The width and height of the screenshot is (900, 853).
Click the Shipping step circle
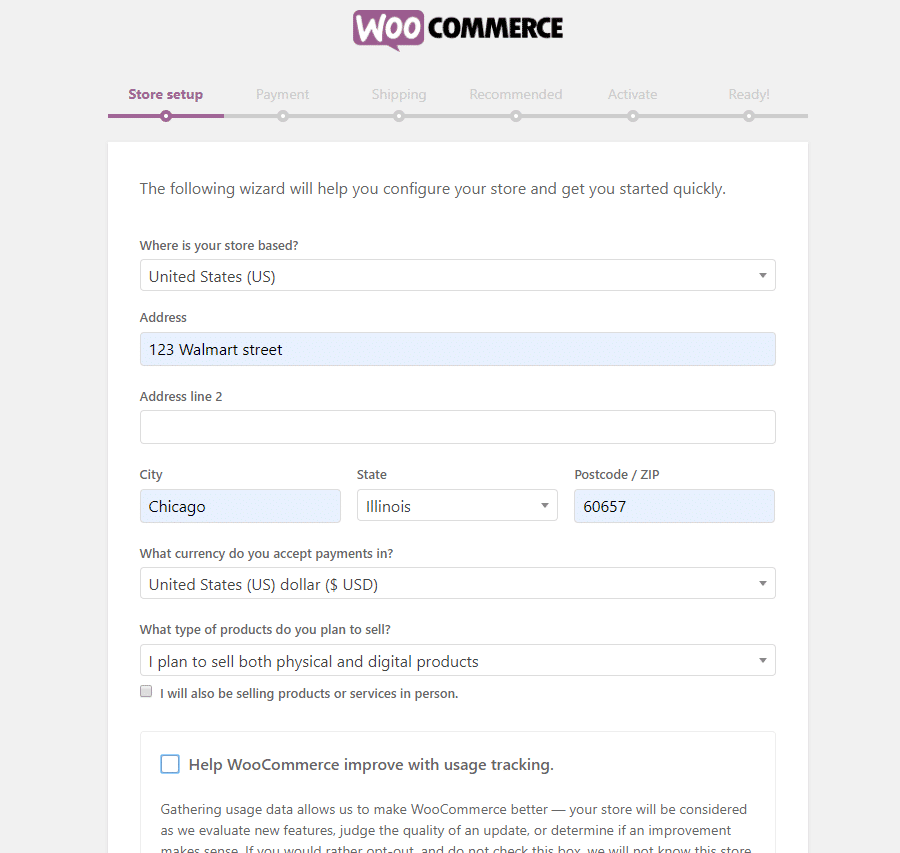[x=399, y=116]
